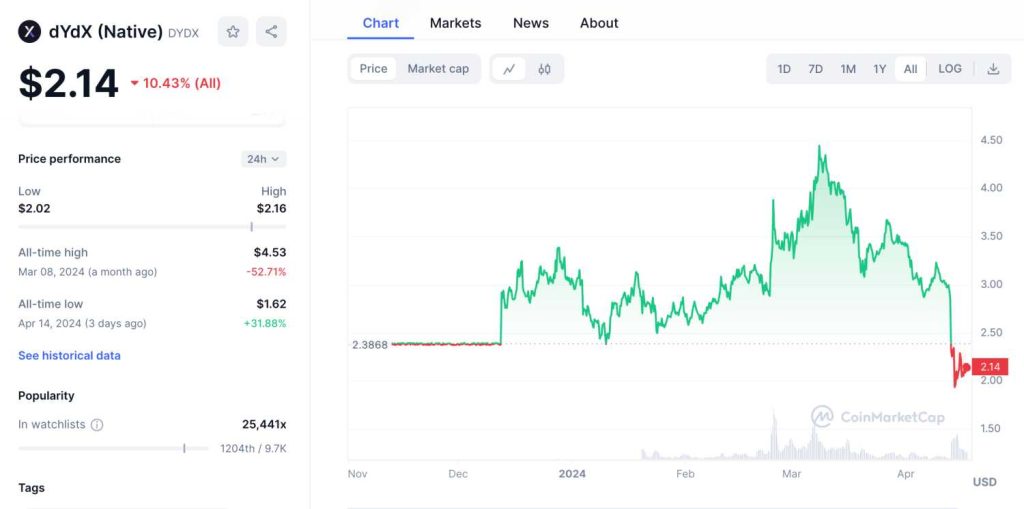Click the 10.43% (All) change indicator
This screenshot has height=509, width=1024.
[176, 83]
